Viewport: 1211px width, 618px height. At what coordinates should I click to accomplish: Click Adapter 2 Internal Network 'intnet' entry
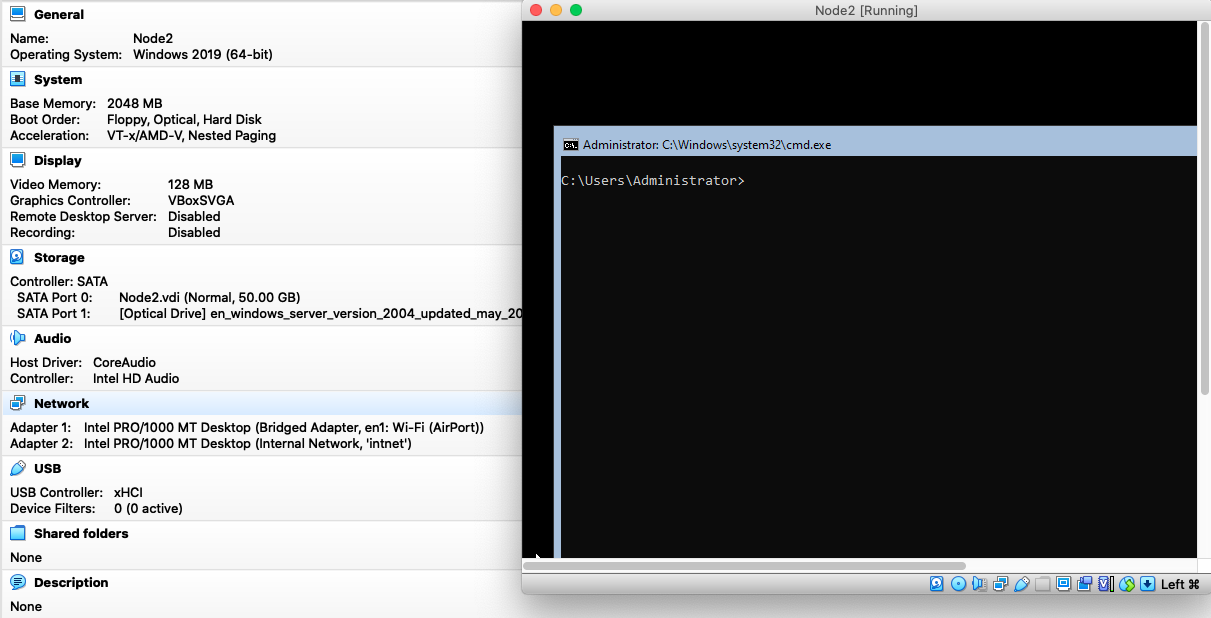coord(248,444)
